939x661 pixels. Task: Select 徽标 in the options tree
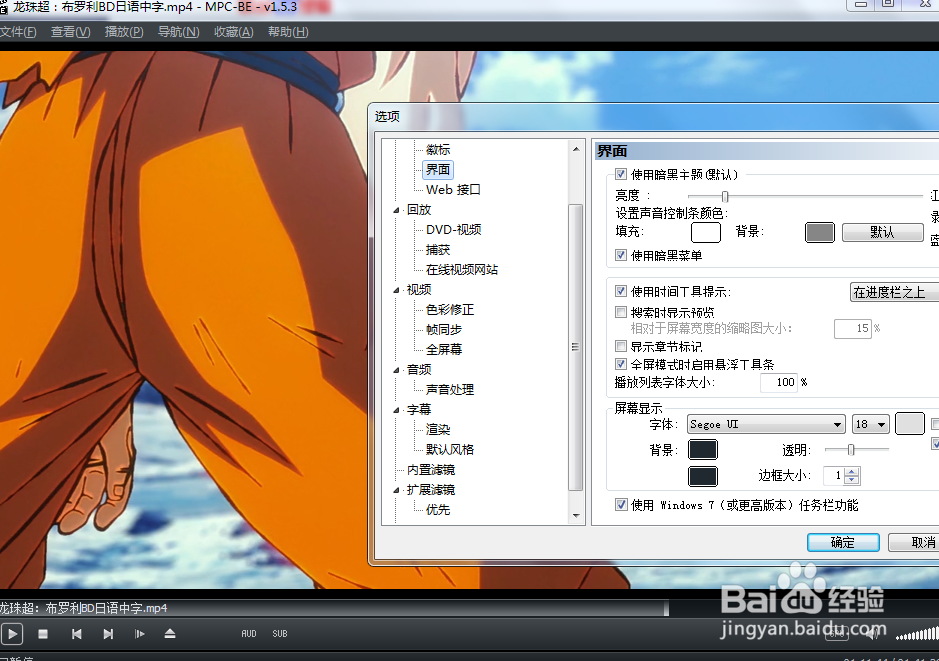(438, 150)
